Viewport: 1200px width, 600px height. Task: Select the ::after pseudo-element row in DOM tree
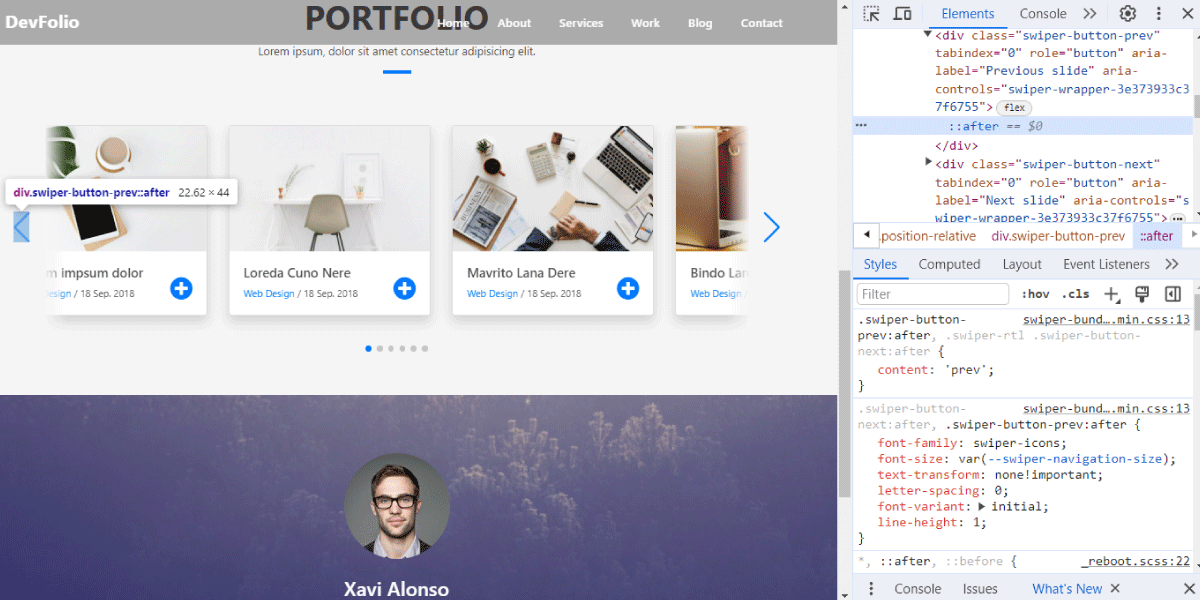click(1023, 126)
